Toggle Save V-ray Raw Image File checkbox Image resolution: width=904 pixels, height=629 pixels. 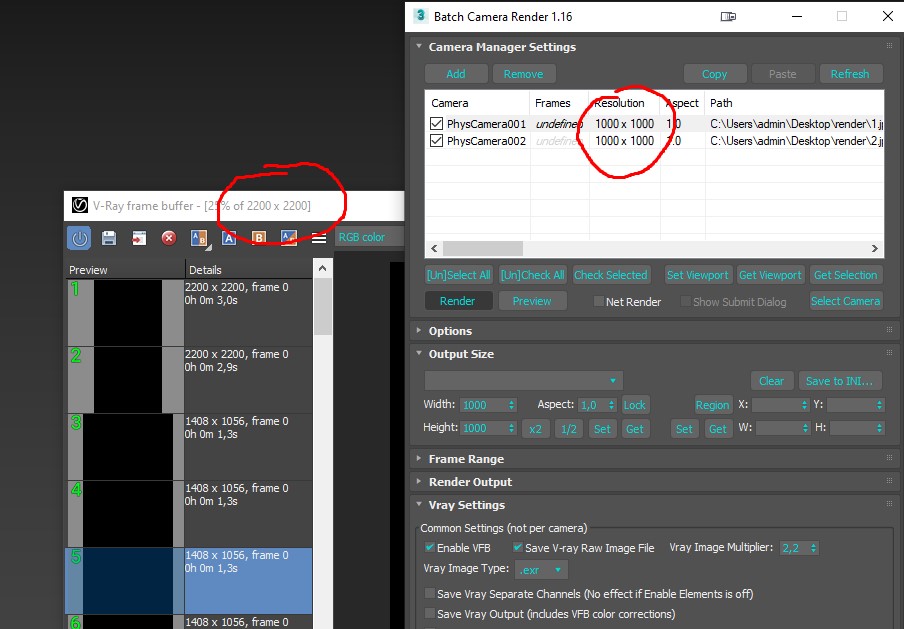point(518,548)
